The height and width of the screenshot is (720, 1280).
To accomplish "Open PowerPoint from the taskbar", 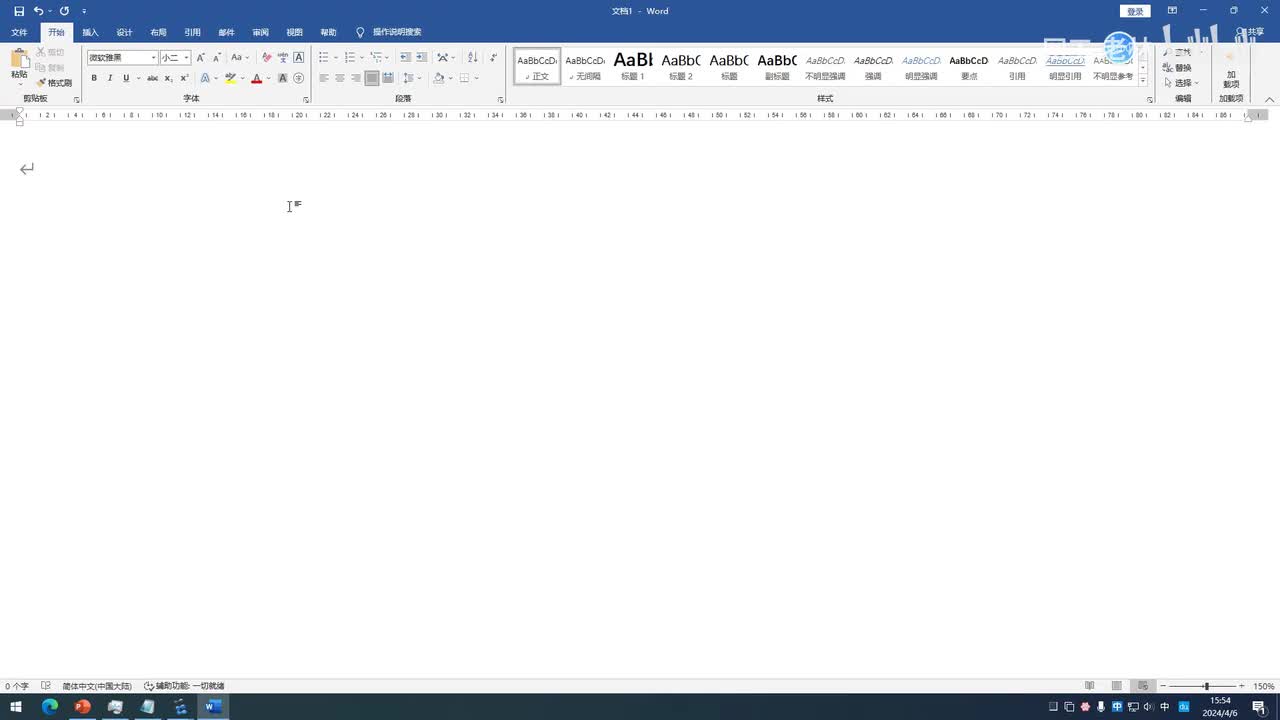I will [82, 707].
